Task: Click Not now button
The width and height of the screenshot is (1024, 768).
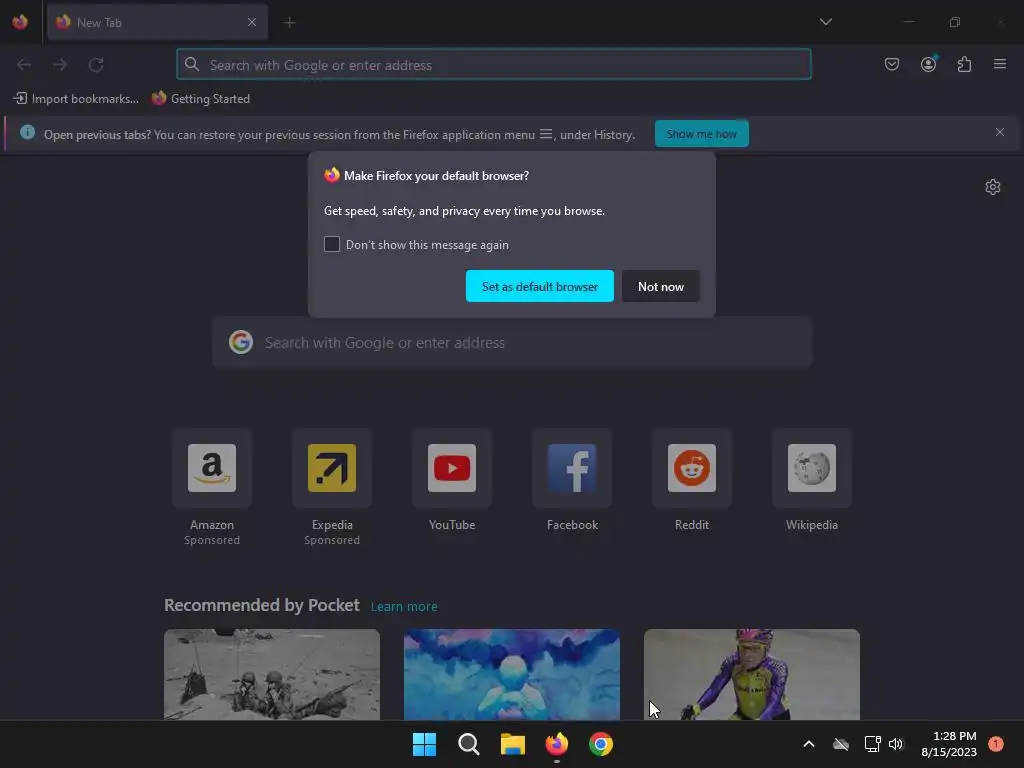Action: coord(660,286)
